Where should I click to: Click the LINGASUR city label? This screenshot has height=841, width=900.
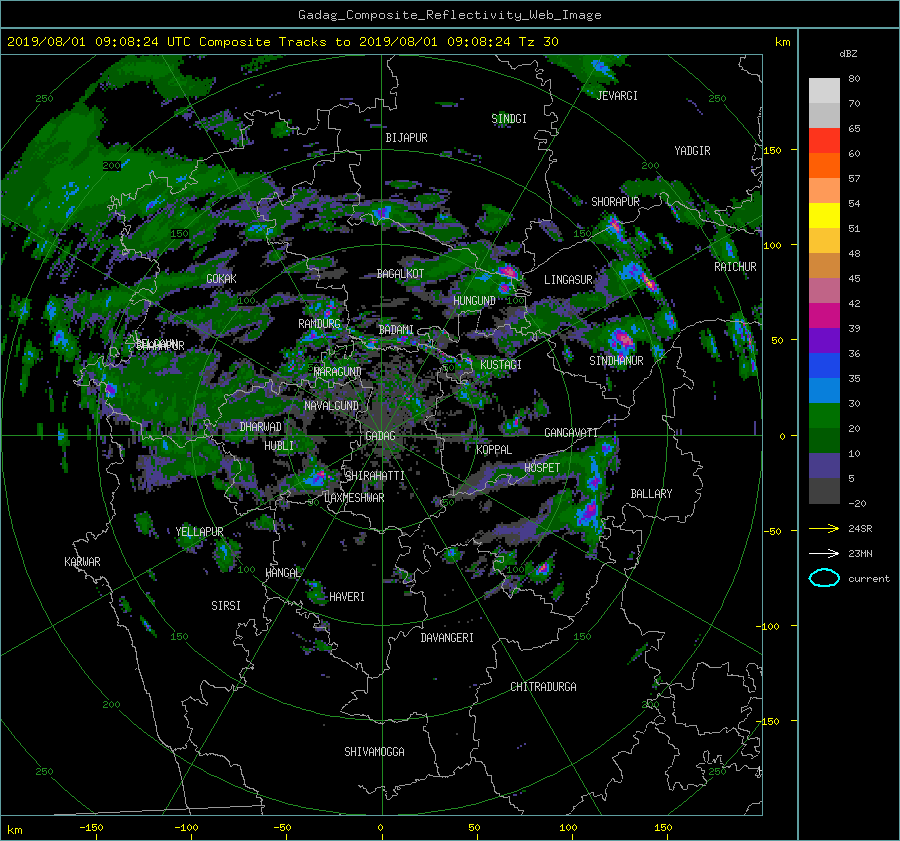click(x=568, y=280)
